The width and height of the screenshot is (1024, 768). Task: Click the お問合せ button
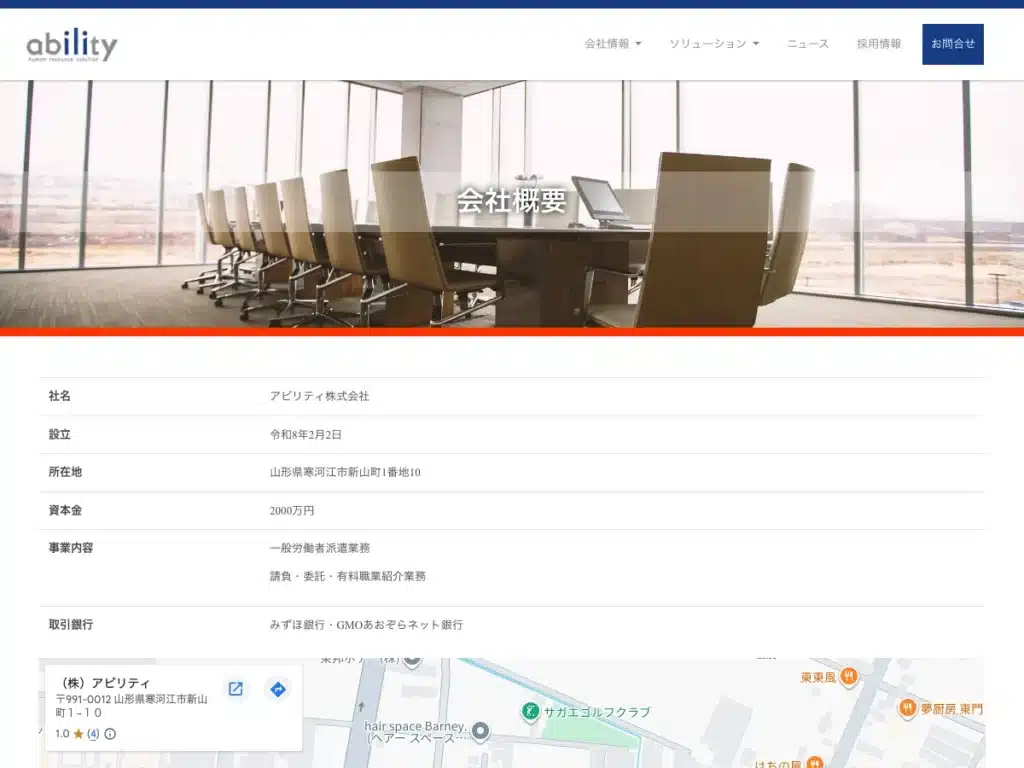[953, 44]
